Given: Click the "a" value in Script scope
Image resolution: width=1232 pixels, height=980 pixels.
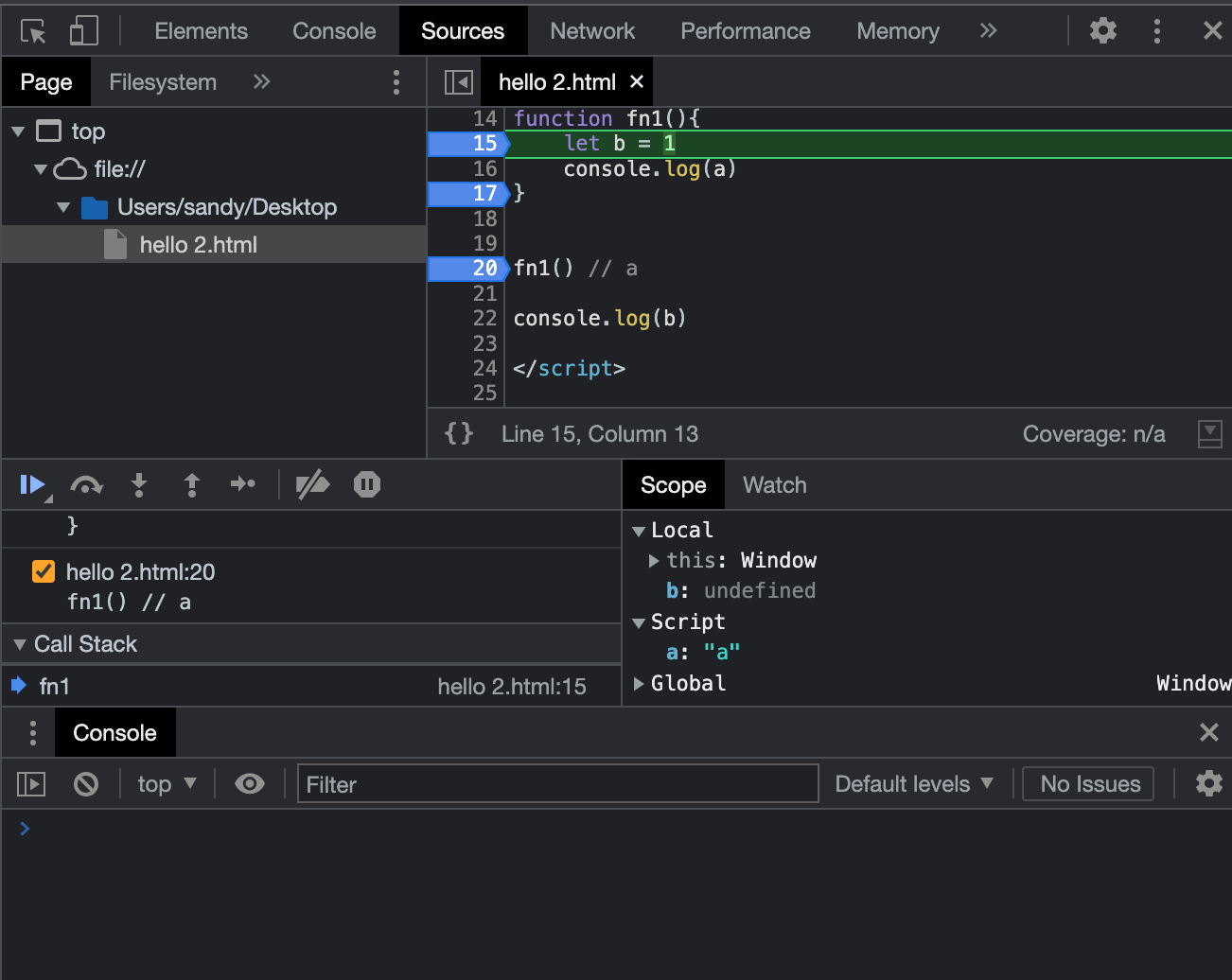Looking at the screenshot, I should pyautogui.click(x=722, y=653).
